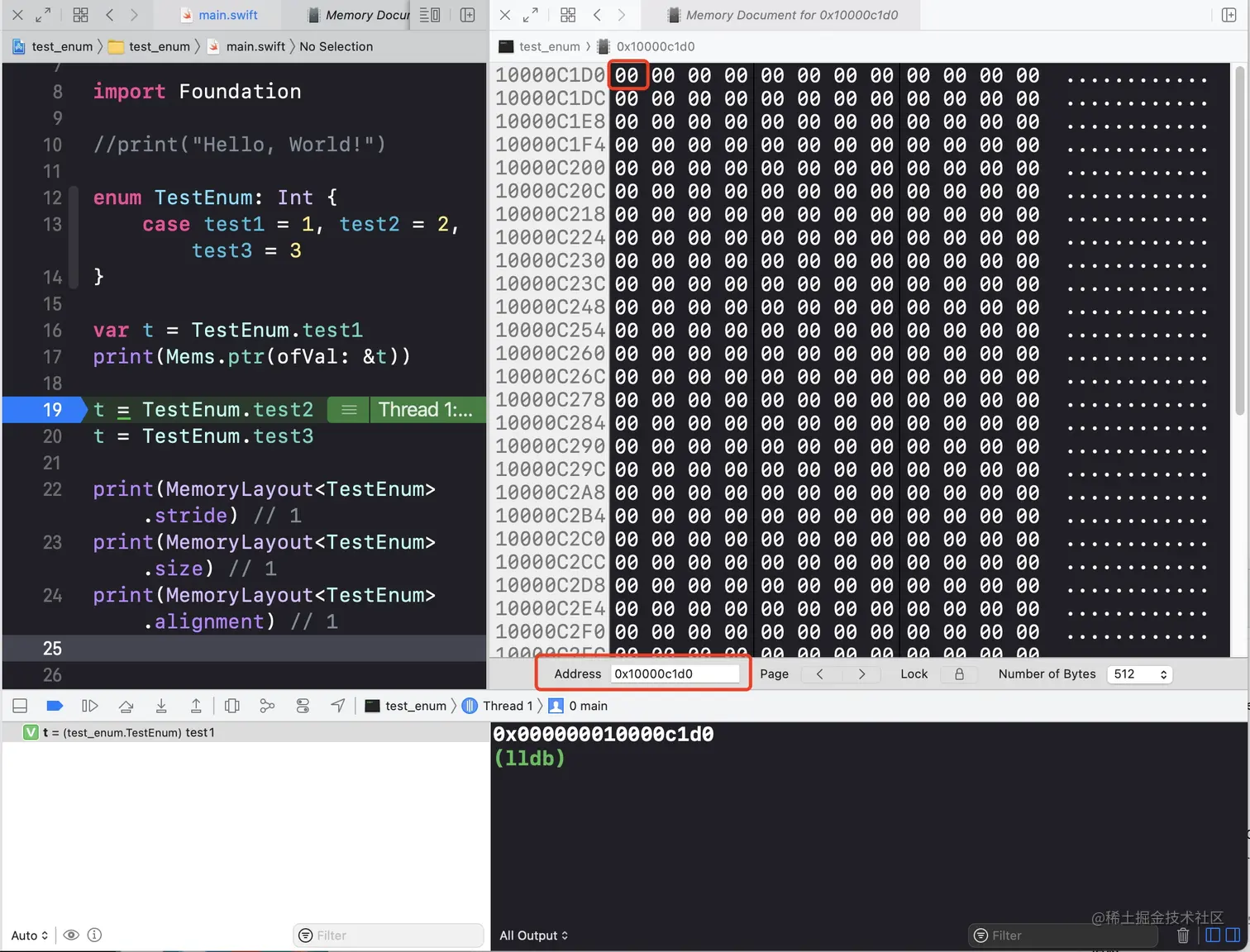
Task: Open related items grid in left editor
Action: [x=80, y=15]
